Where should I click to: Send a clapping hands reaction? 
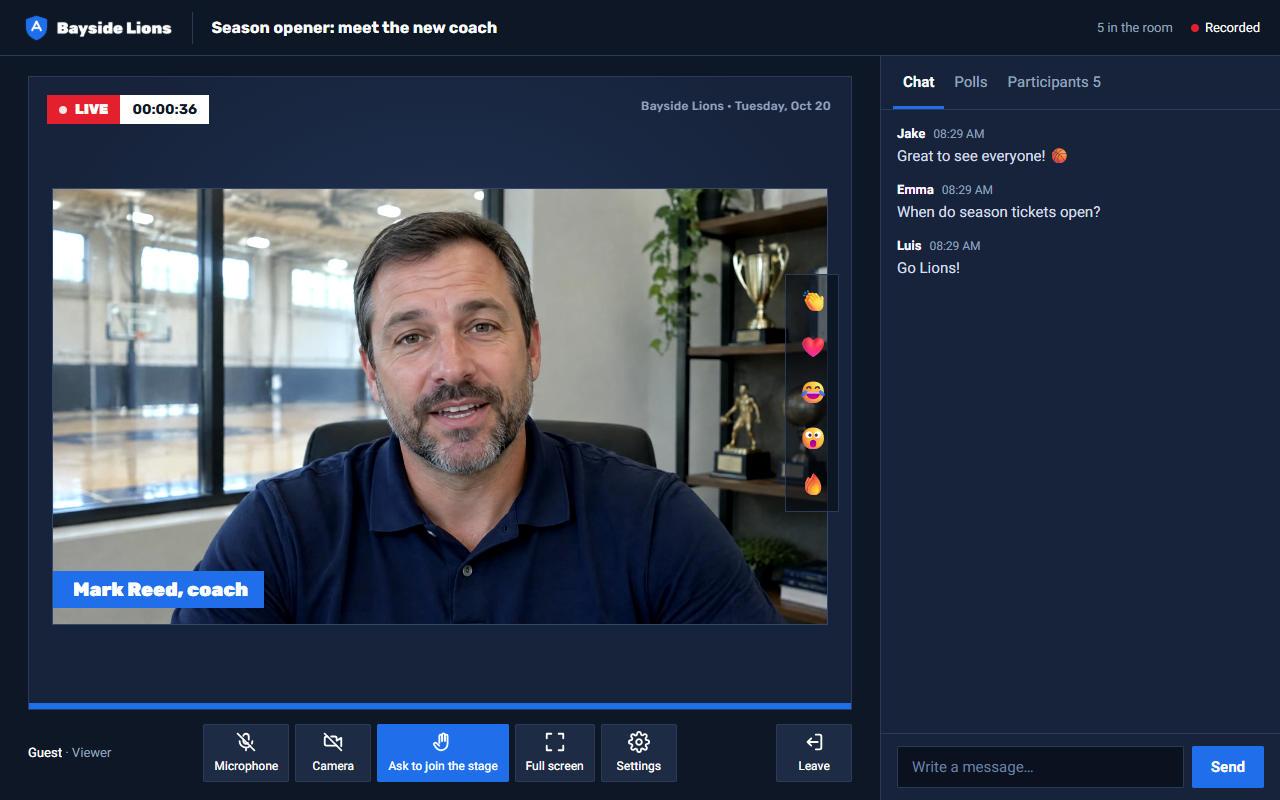tap(813, 300)
